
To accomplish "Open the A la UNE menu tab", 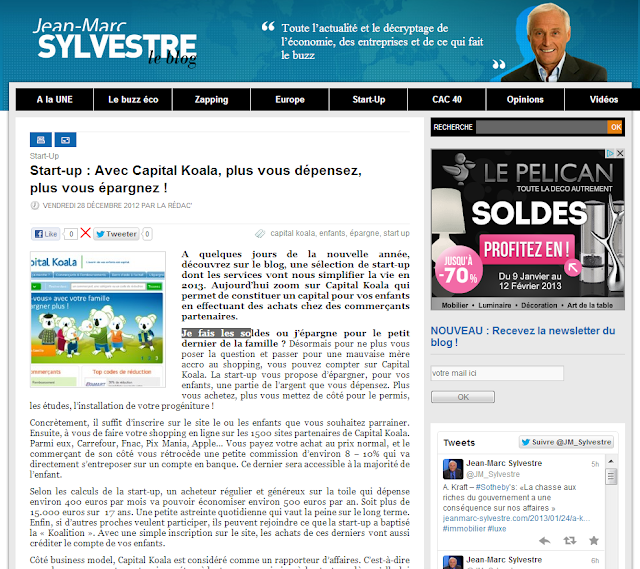I will (x=55, y=100).
